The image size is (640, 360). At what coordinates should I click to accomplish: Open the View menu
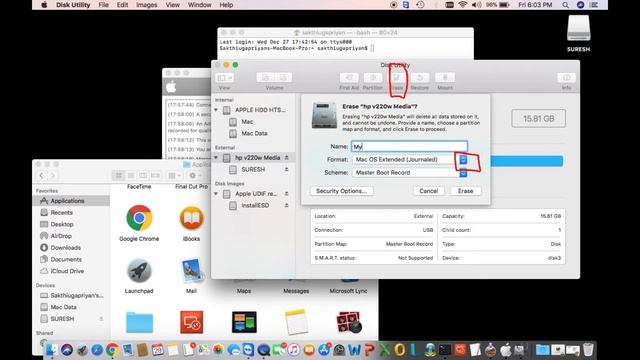click(x=173, y=5)
